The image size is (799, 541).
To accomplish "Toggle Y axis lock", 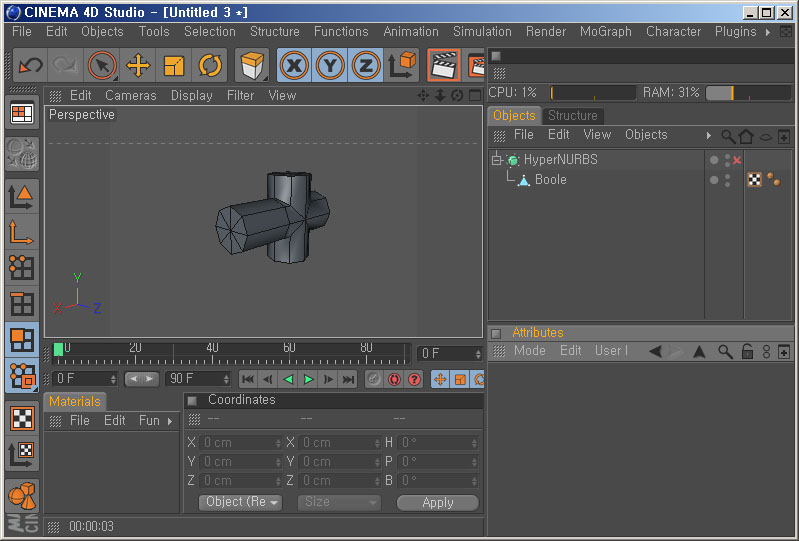I will click(330, 65).
